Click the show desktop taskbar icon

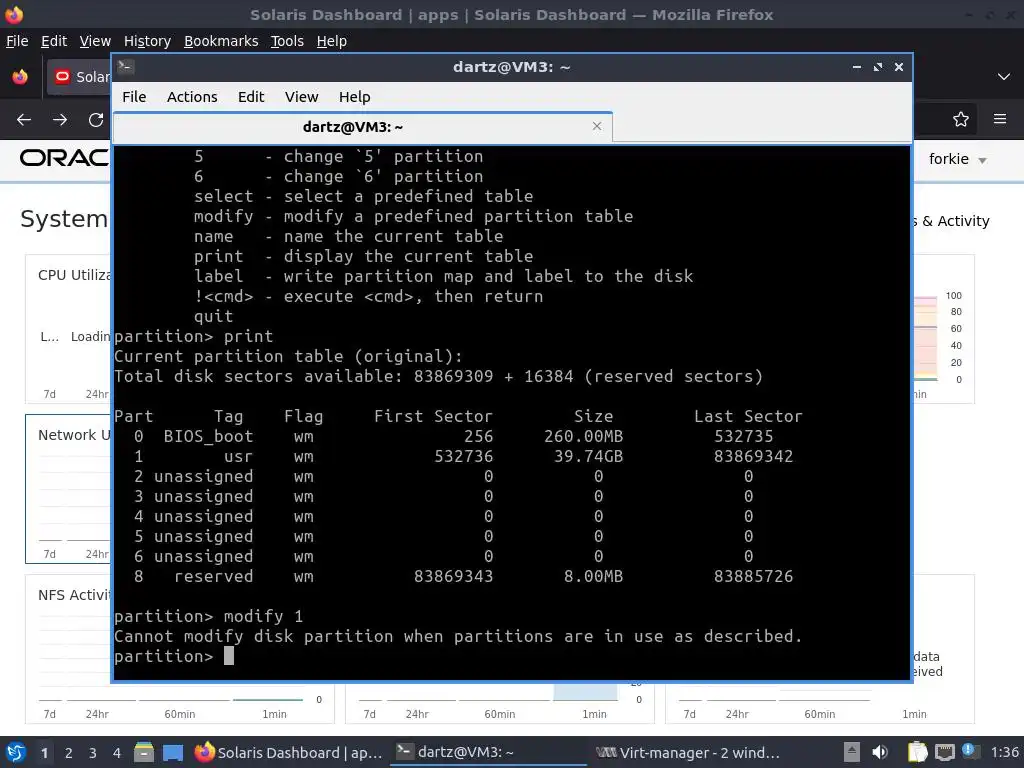173,752
